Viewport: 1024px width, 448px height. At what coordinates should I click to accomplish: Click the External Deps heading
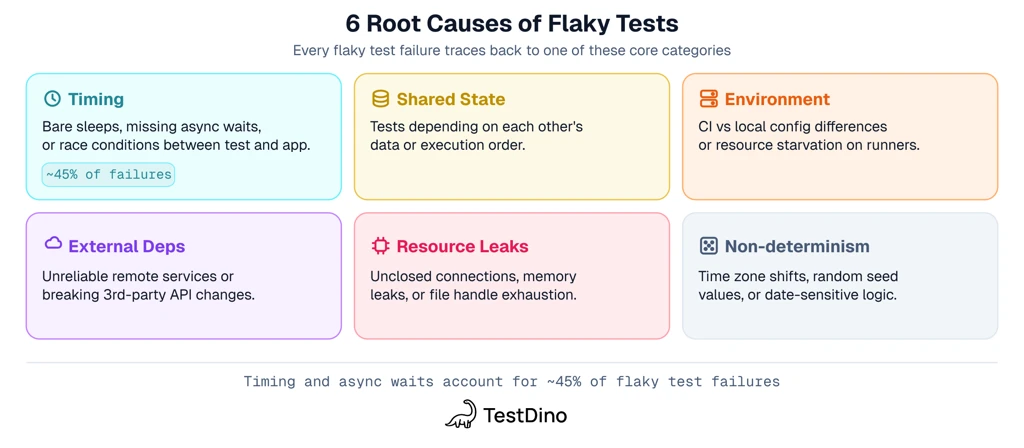tap(126, 246)
